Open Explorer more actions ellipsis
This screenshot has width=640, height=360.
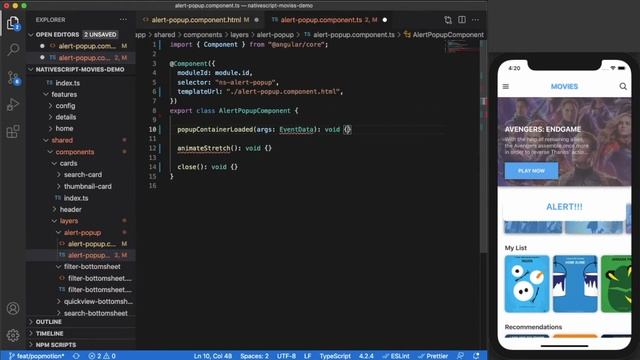click(123, 20)
